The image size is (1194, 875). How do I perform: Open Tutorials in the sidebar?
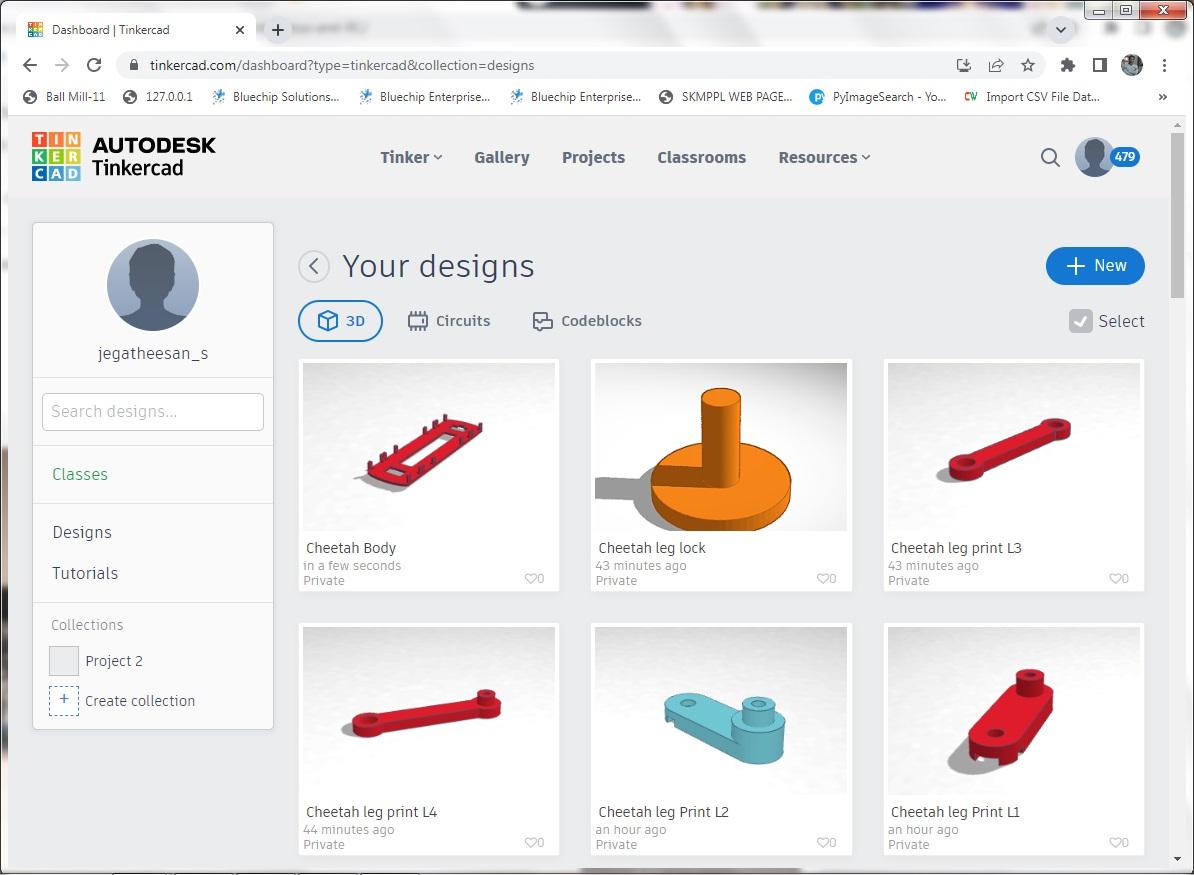tap(85, 573)
